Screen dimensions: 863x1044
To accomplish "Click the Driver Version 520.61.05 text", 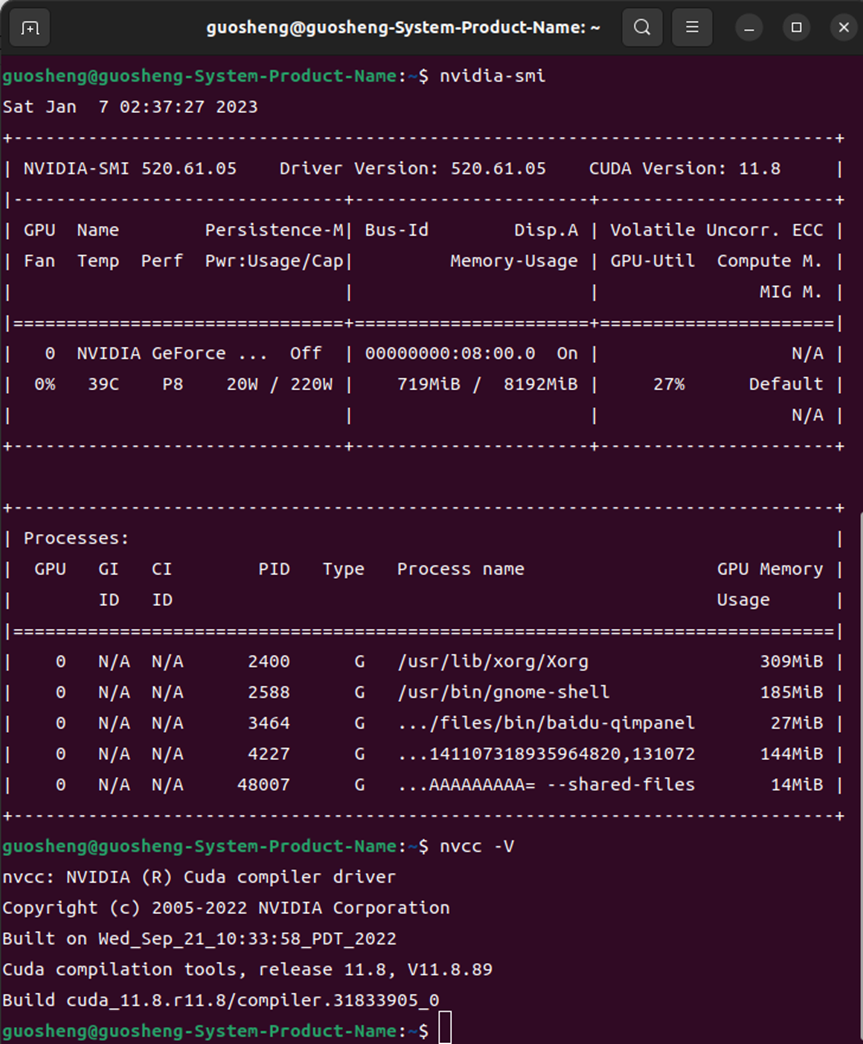I will pos(413,169).
